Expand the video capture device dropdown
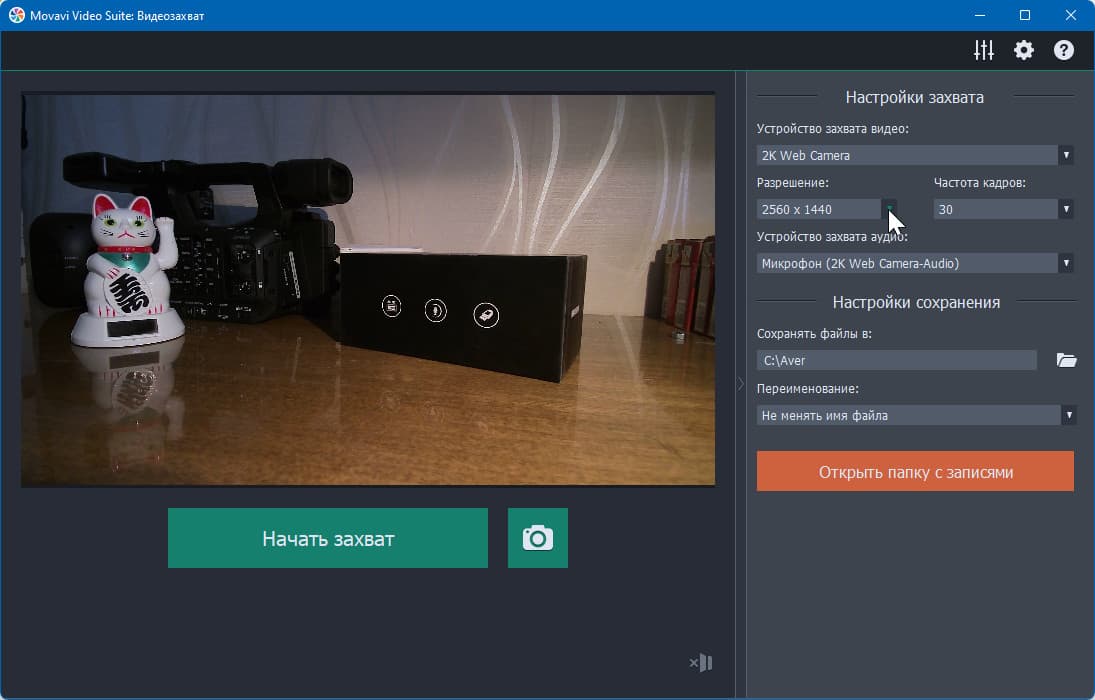Viewport: 1095px width, 700px height. pyautogui.click(x=915, y=155)
